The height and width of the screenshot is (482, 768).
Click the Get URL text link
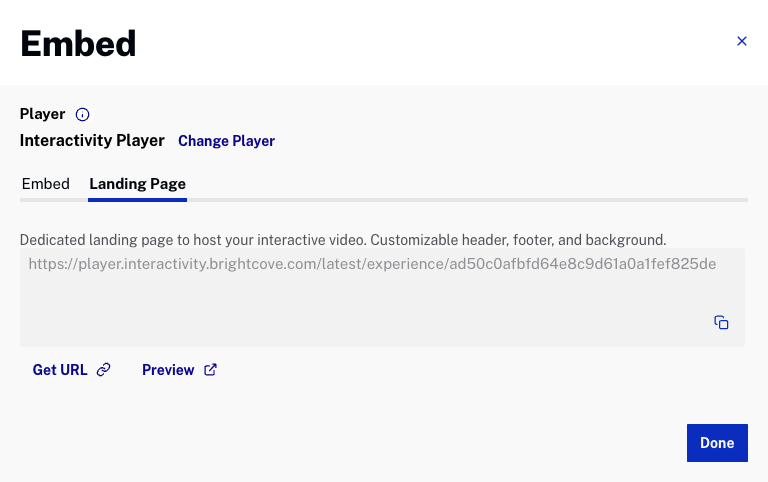point(60,370)
